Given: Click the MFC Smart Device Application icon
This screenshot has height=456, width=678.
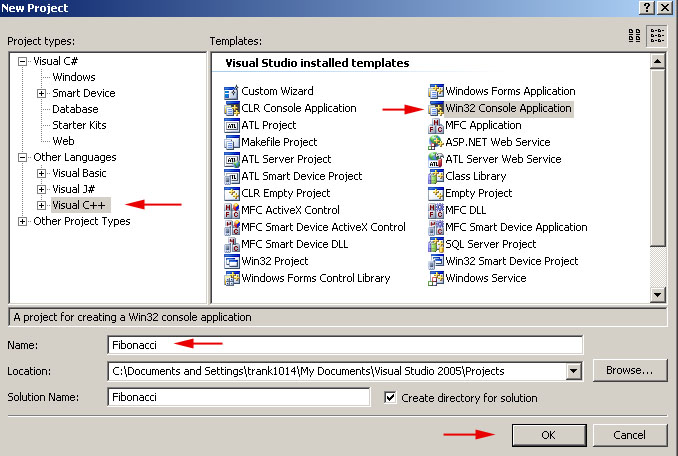Looking at the screenshot, I should (435, 227).
